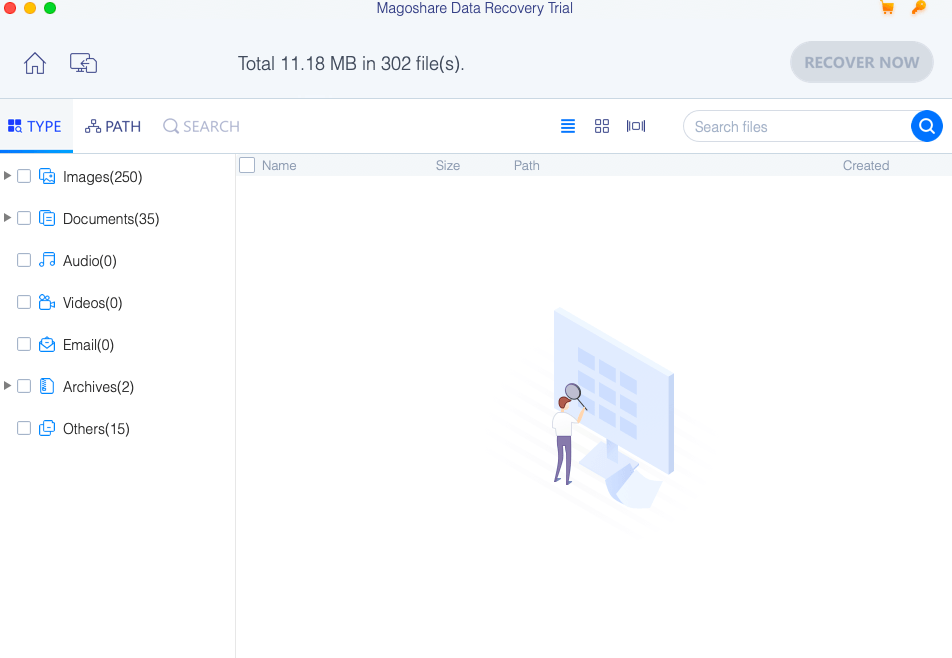
Task: Expand the Images tree arrow
Action: [7, 175]
